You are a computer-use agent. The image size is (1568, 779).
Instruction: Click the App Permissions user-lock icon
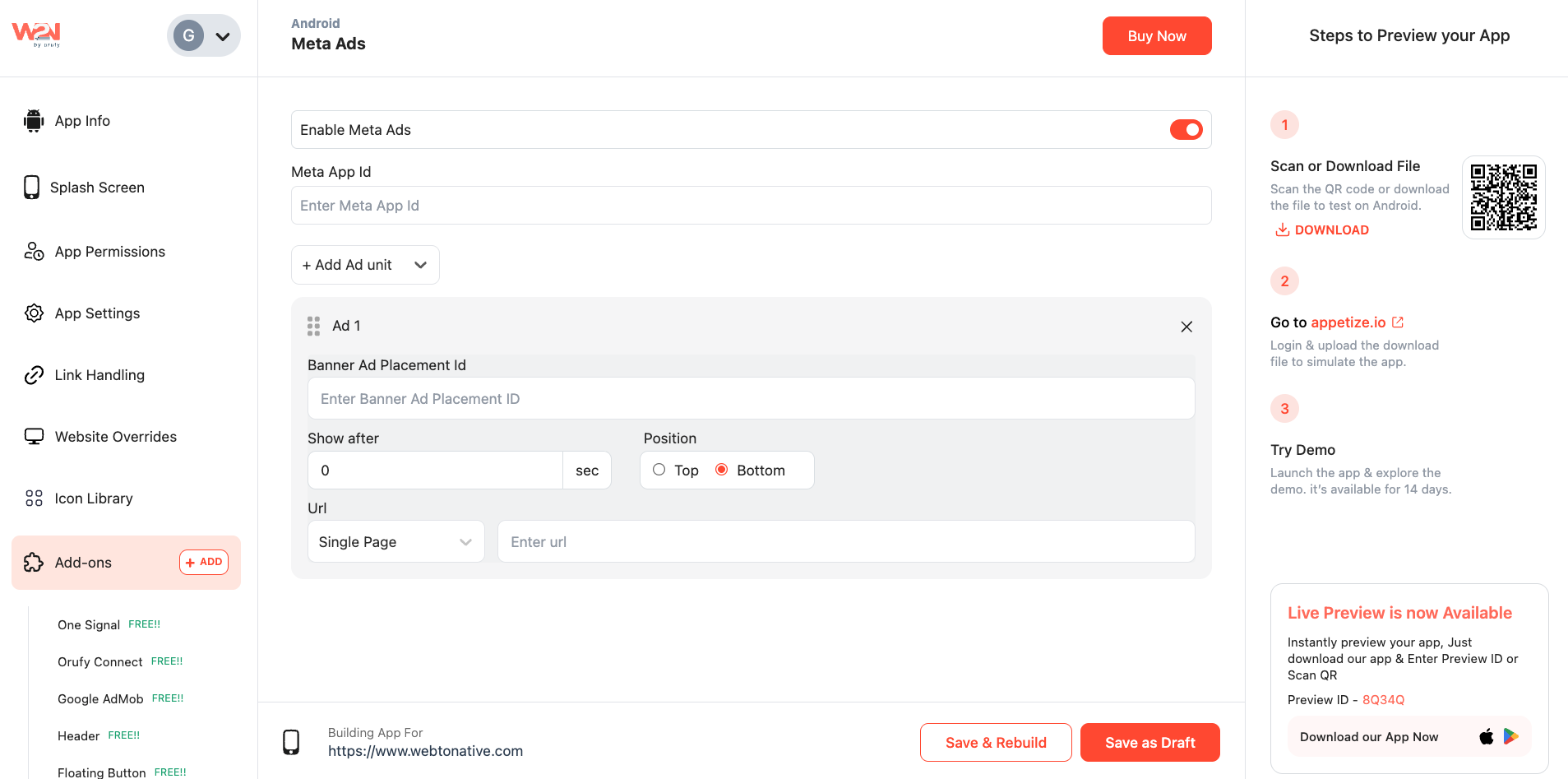click(34, 252)
